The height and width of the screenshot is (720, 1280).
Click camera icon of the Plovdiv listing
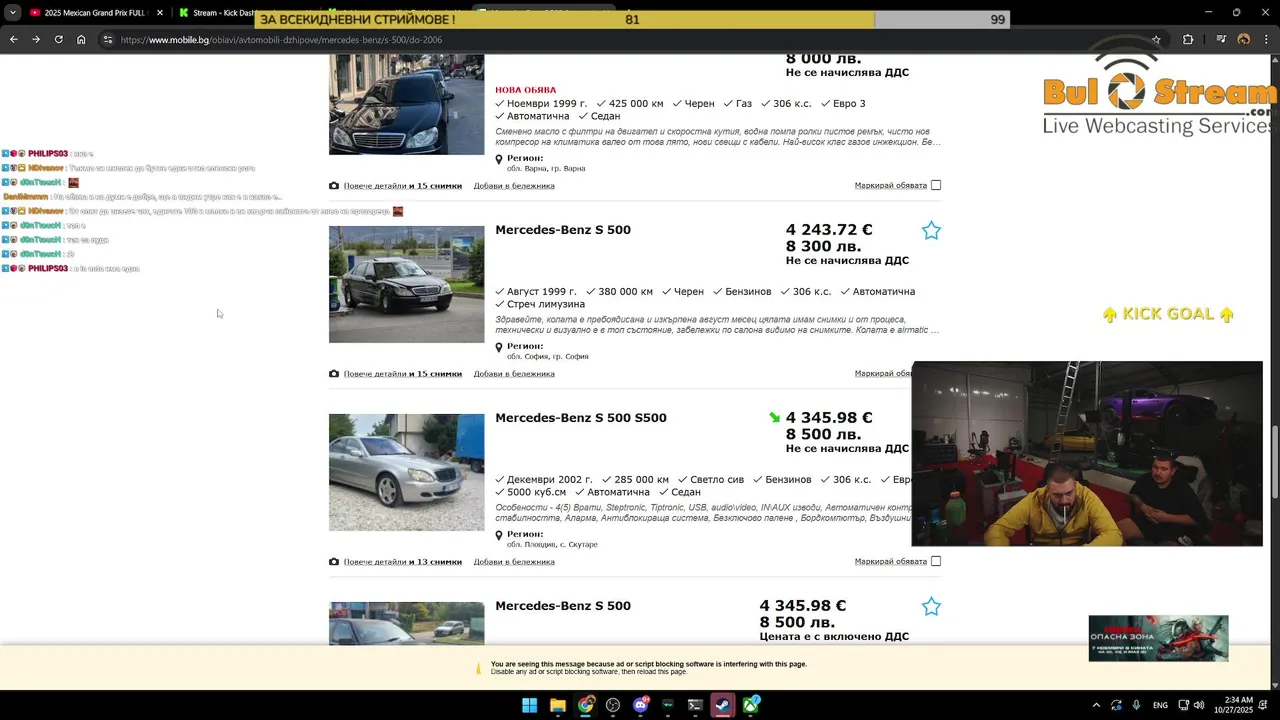point(334,562)
